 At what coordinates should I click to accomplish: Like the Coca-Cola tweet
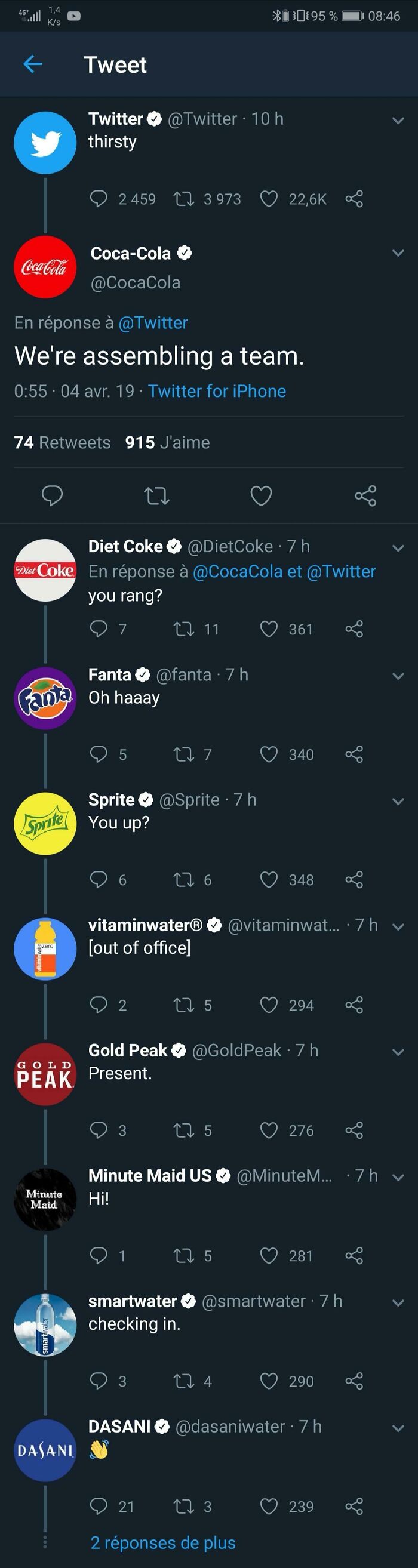click(261, 496)
